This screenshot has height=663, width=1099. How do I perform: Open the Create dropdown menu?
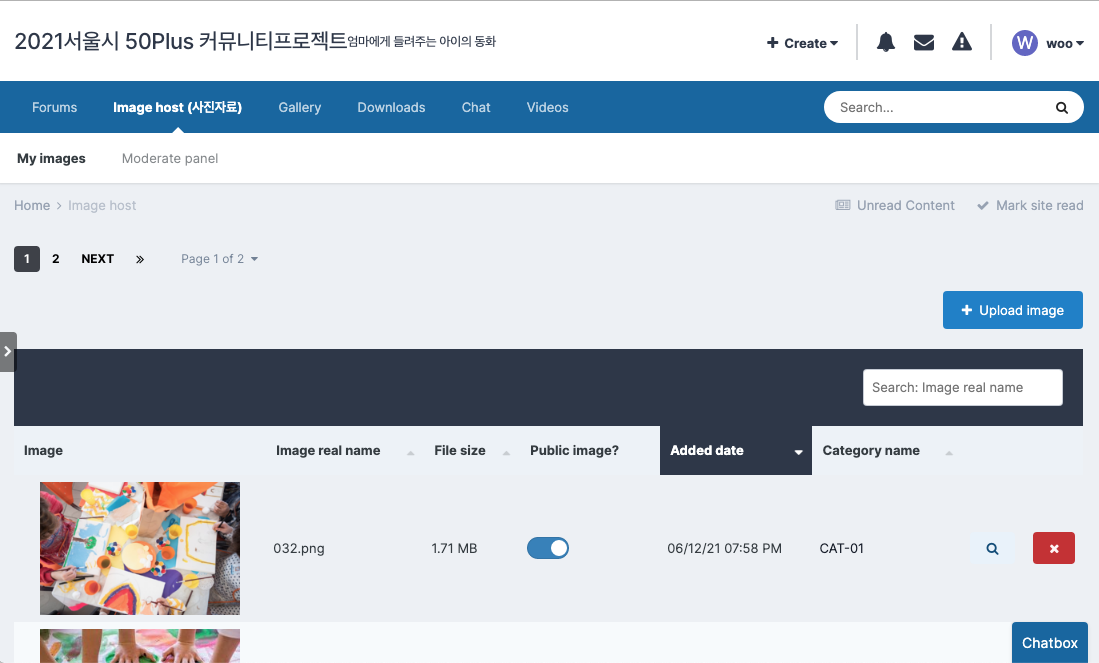tap(801, 43)
